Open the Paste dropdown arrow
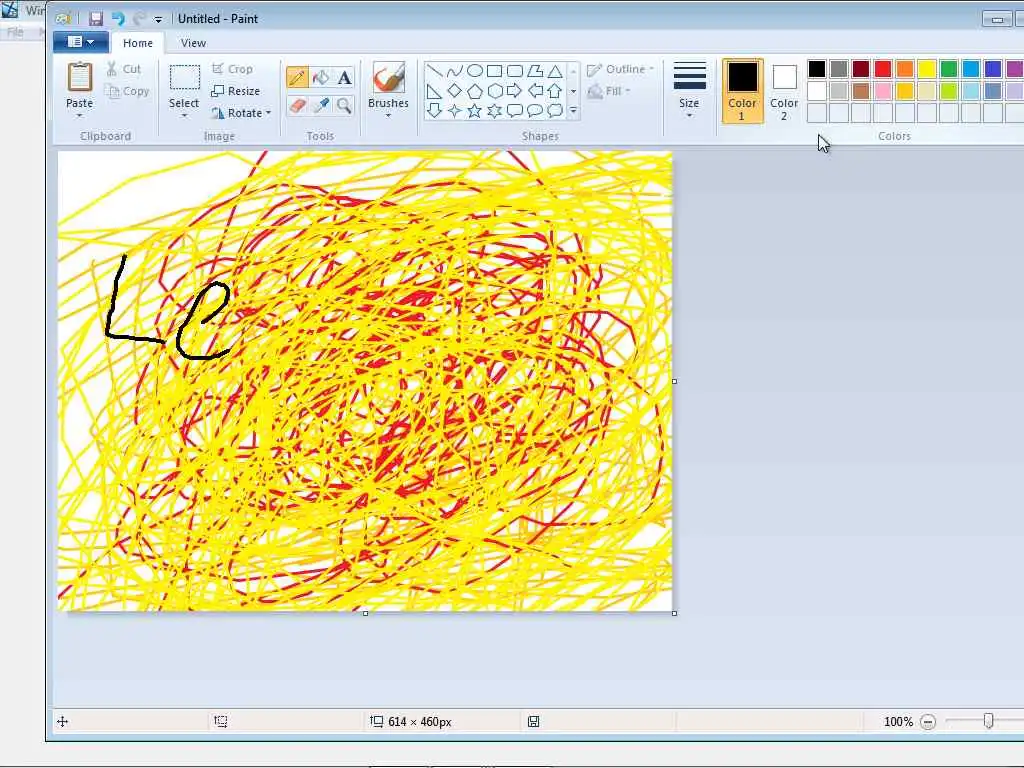This screenshot has width=1024, height=768. click(x=80, y=116)
